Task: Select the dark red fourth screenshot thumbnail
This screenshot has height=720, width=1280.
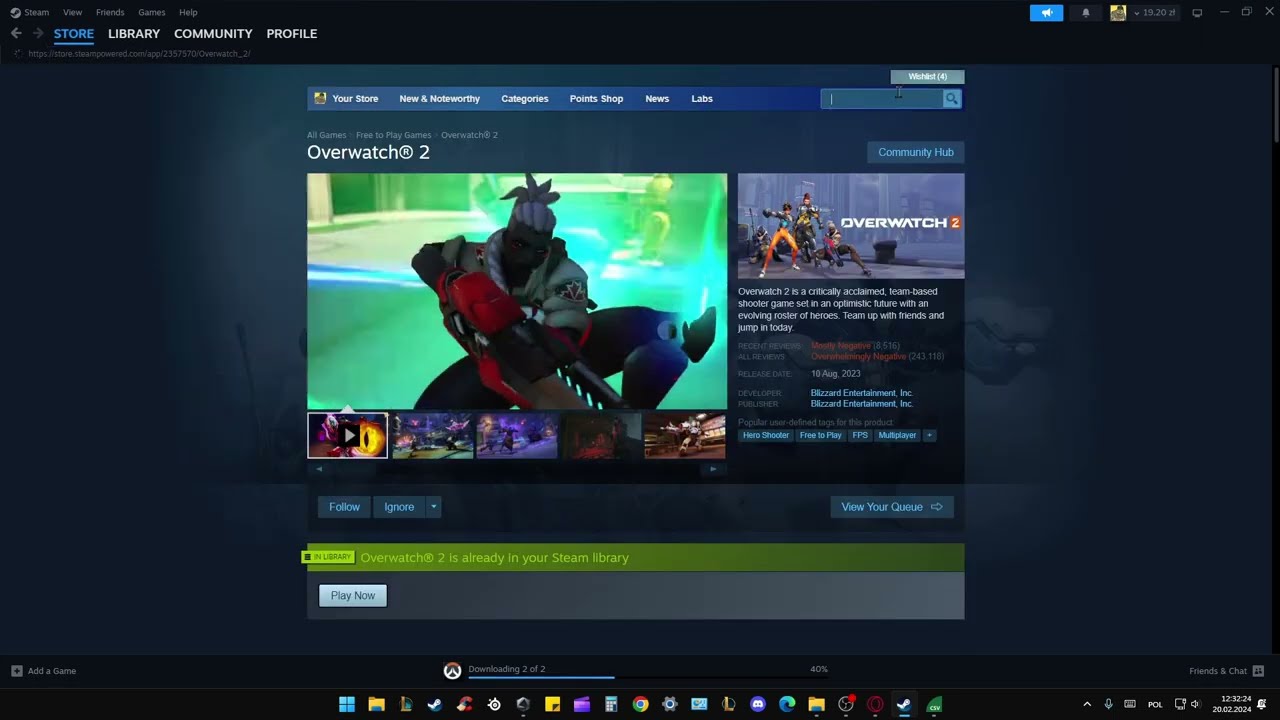Action: coord(601,436)
